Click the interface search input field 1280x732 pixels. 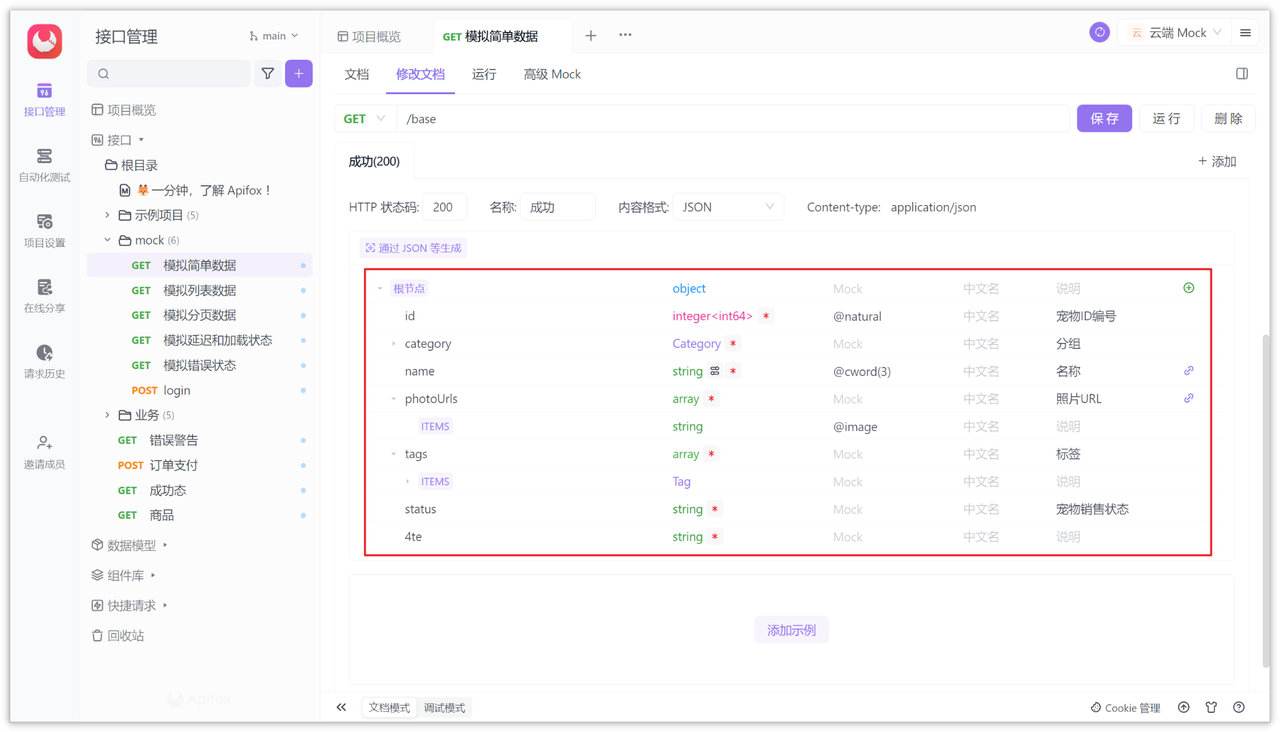pos(168,74)
